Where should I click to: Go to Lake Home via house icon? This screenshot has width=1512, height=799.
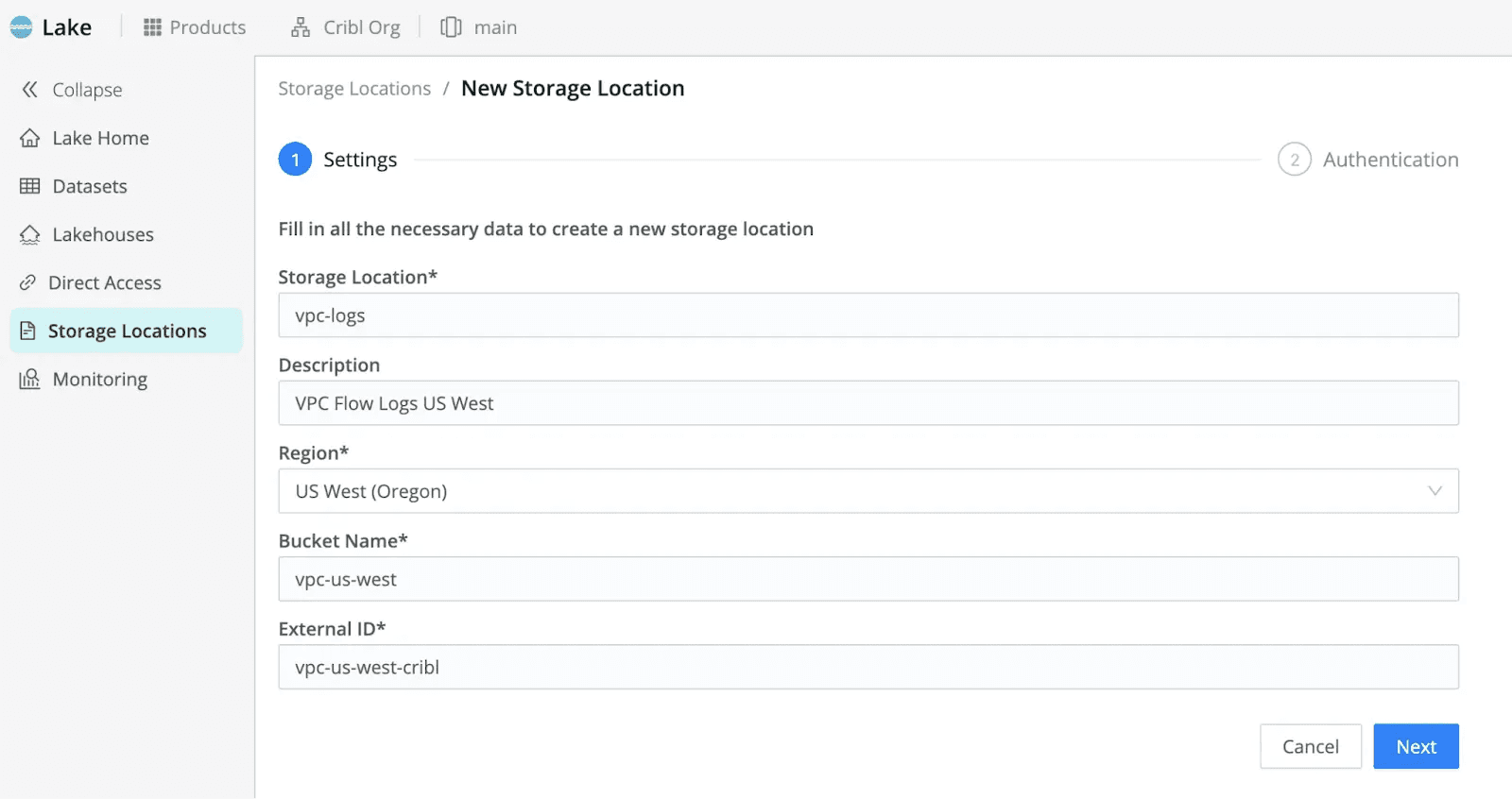coord(30,138)
